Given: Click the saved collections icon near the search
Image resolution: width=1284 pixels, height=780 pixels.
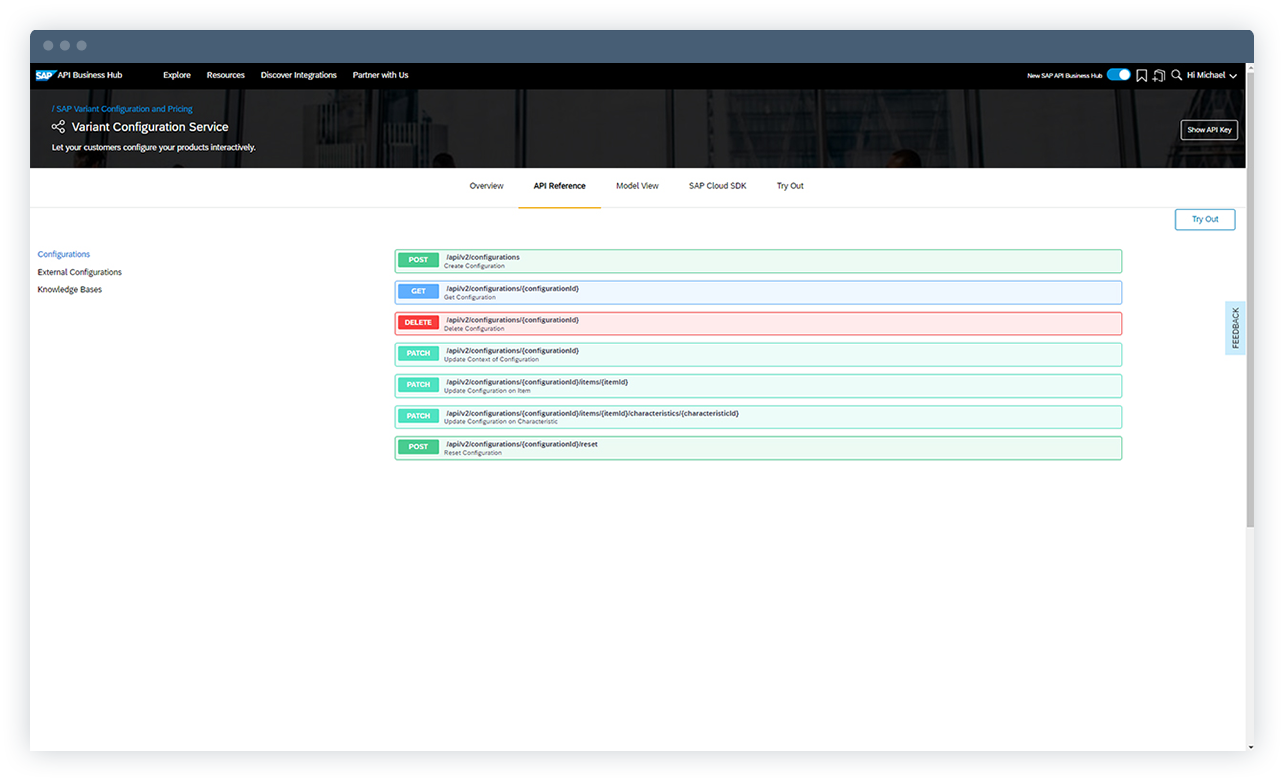Looking at the screenshot, I should coord(1158,74).
